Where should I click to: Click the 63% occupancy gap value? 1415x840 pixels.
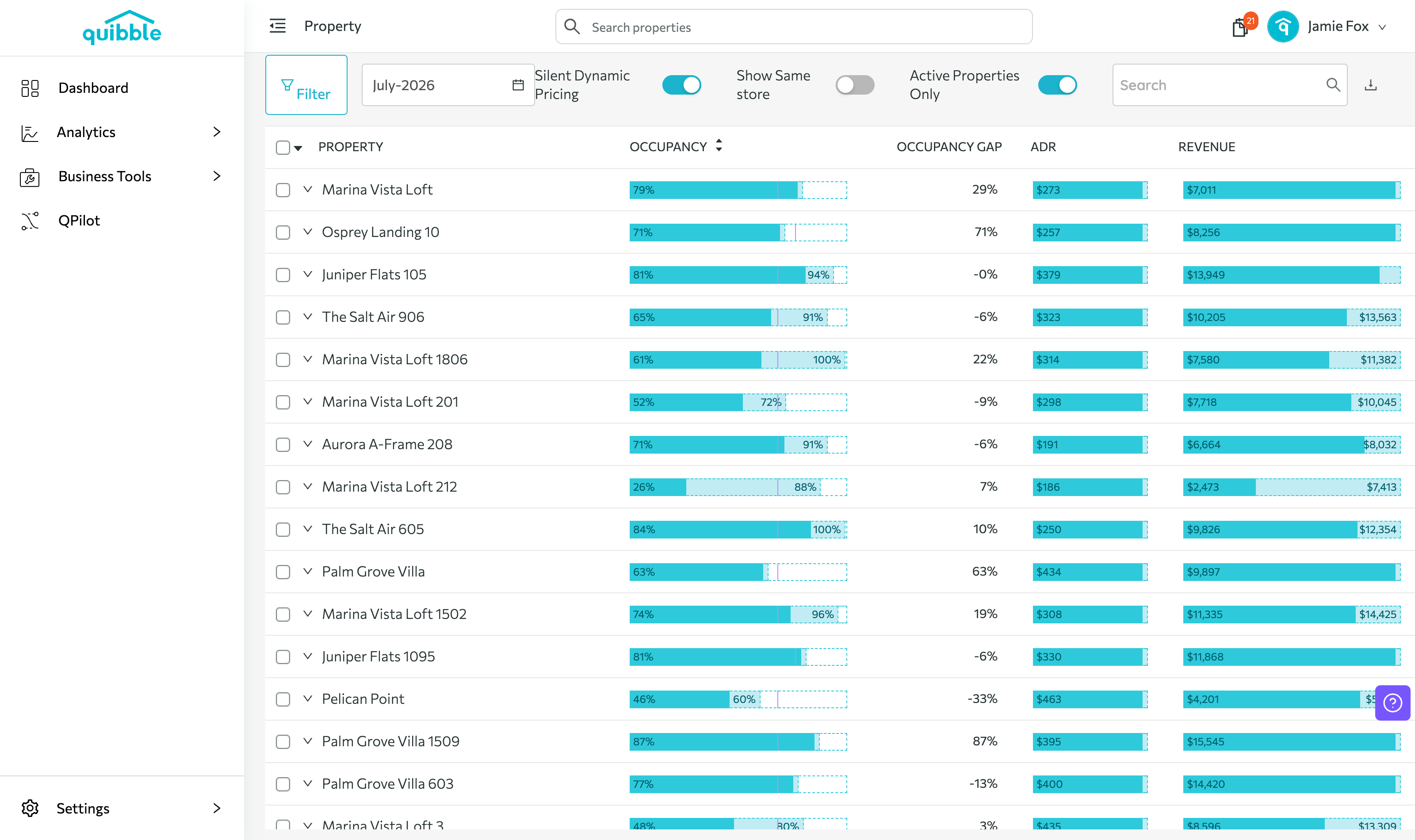click(984, 572)
